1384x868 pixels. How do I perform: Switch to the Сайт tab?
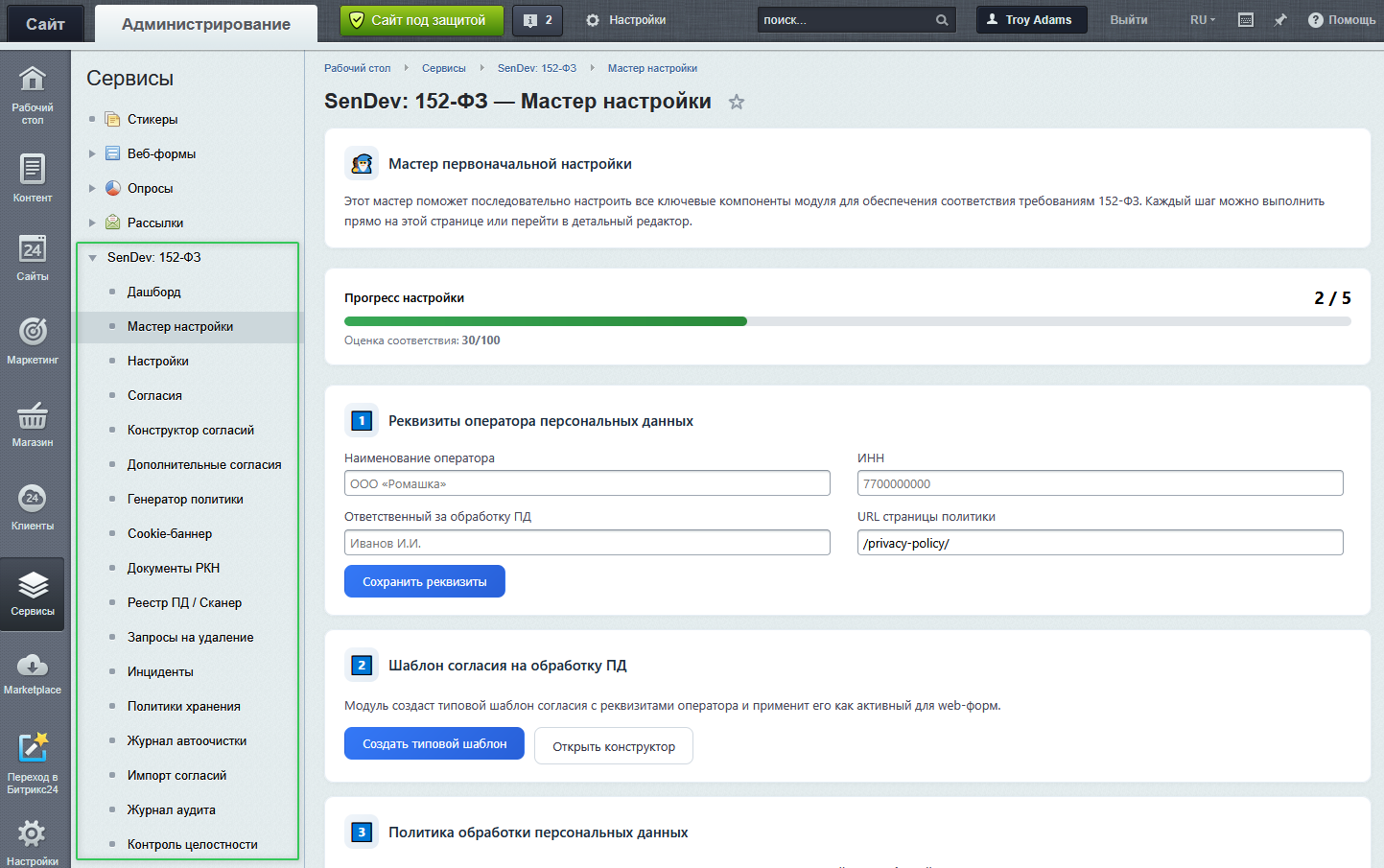coord(45,24)
